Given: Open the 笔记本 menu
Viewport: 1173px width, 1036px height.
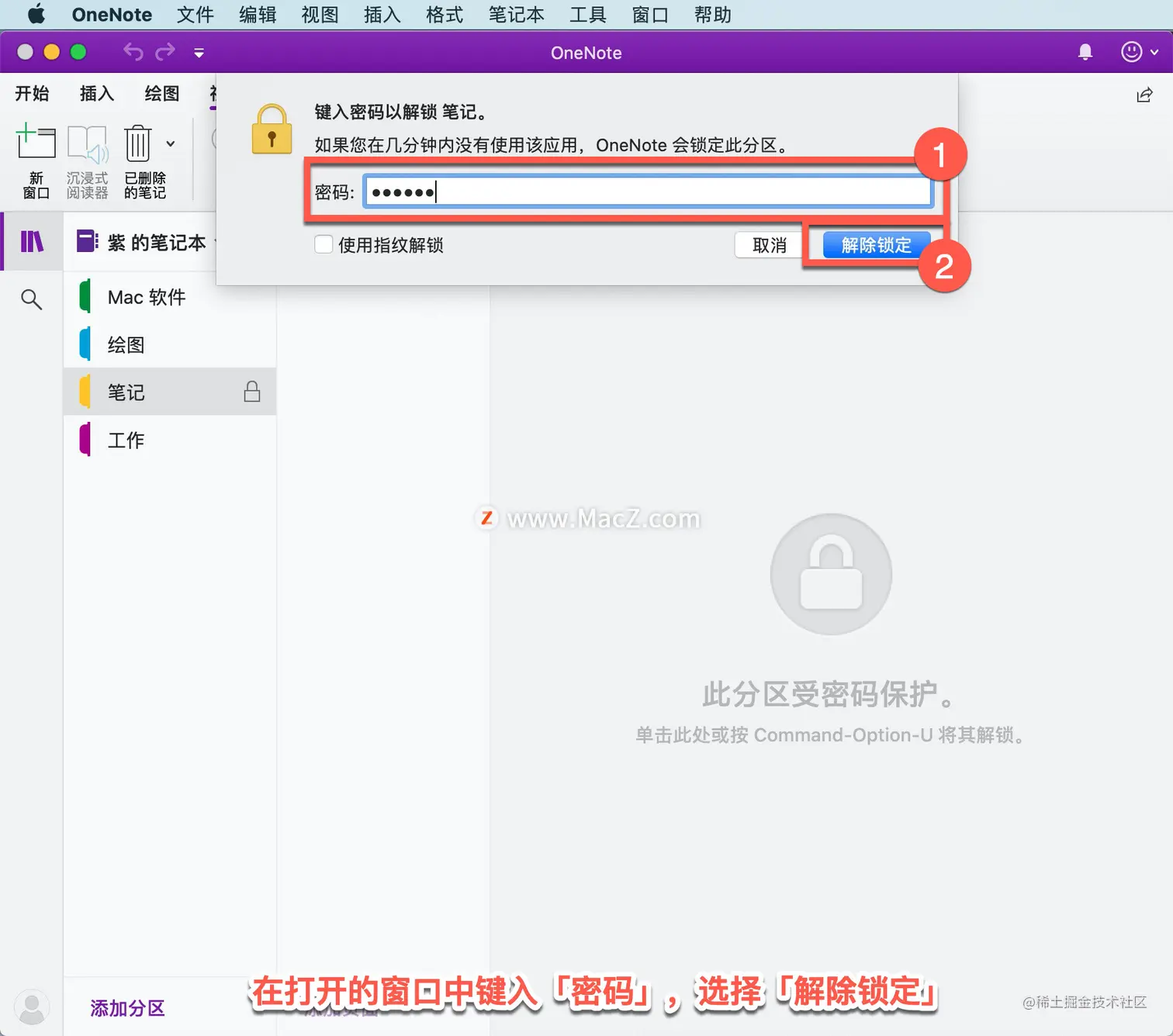Looking at the screenshot, I should 516,15.
